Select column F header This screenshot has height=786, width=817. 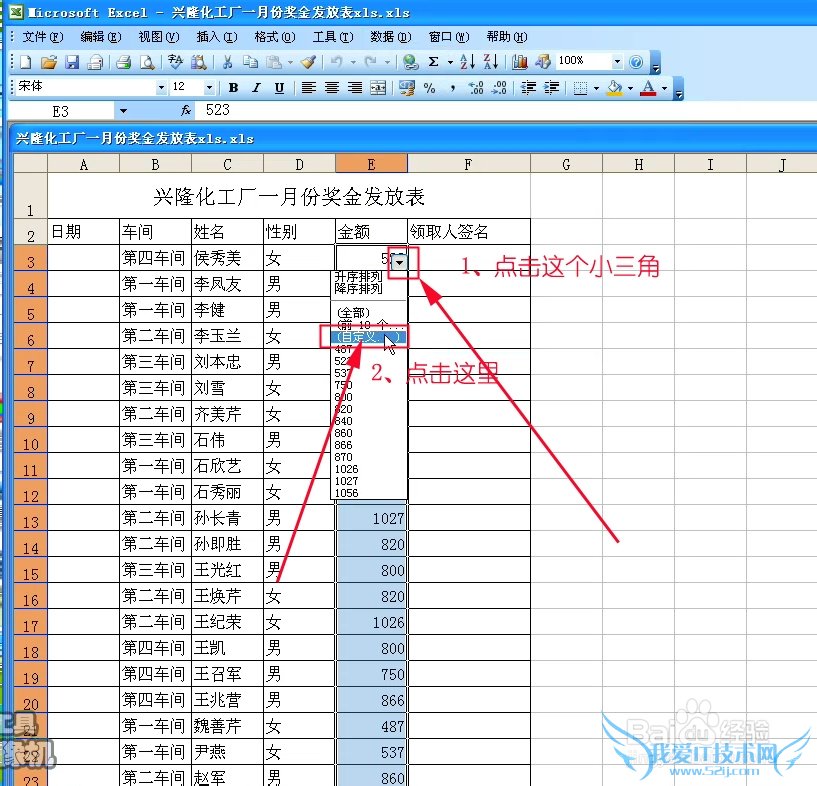(x=468, y=165)
